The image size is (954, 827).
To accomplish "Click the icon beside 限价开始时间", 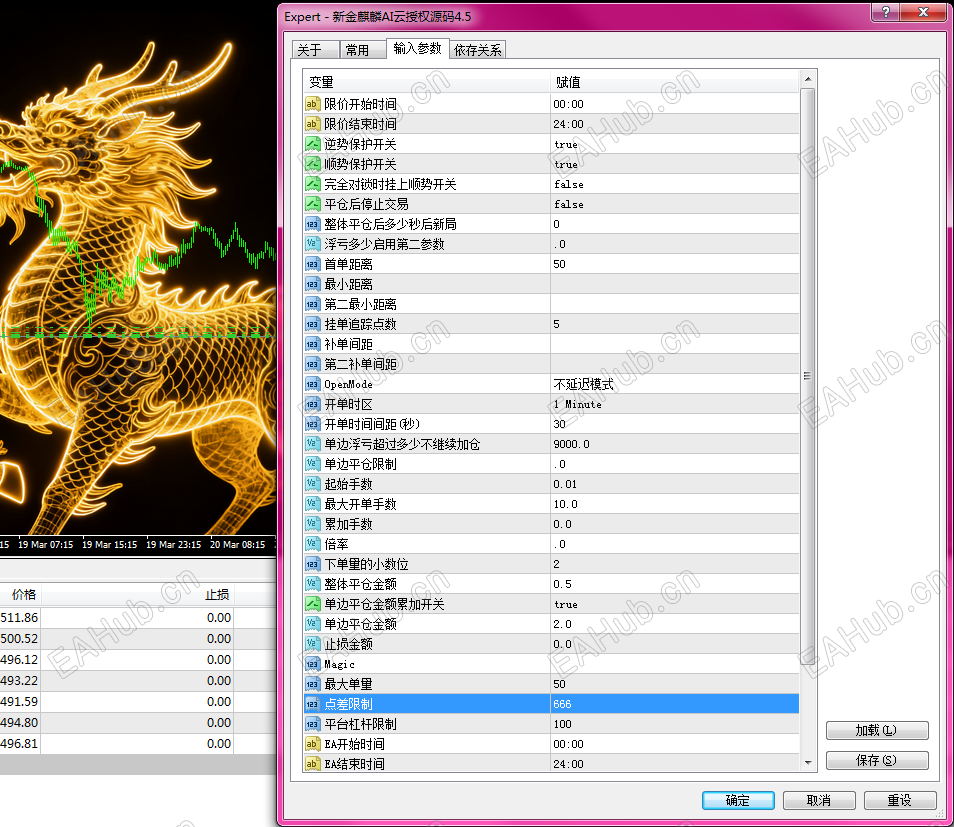I will [x=312, y=104].
